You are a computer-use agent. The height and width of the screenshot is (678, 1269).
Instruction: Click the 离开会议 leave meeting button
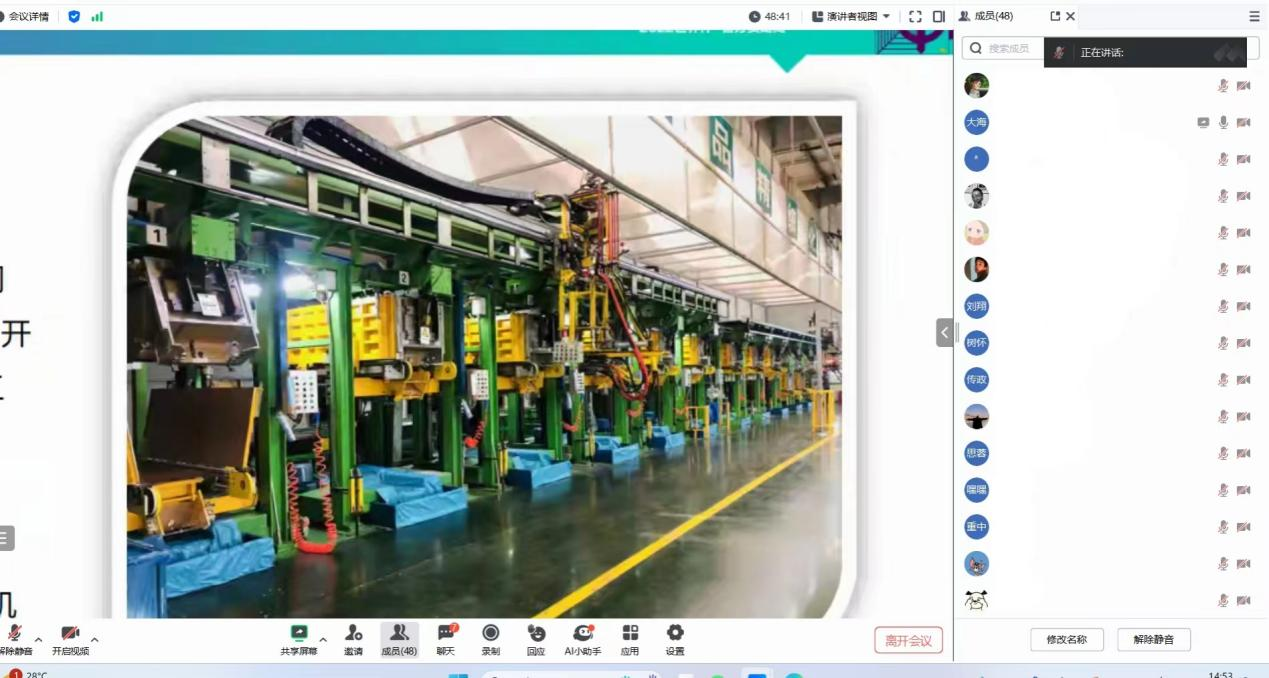pyautogui.click(x=909, y=641)
